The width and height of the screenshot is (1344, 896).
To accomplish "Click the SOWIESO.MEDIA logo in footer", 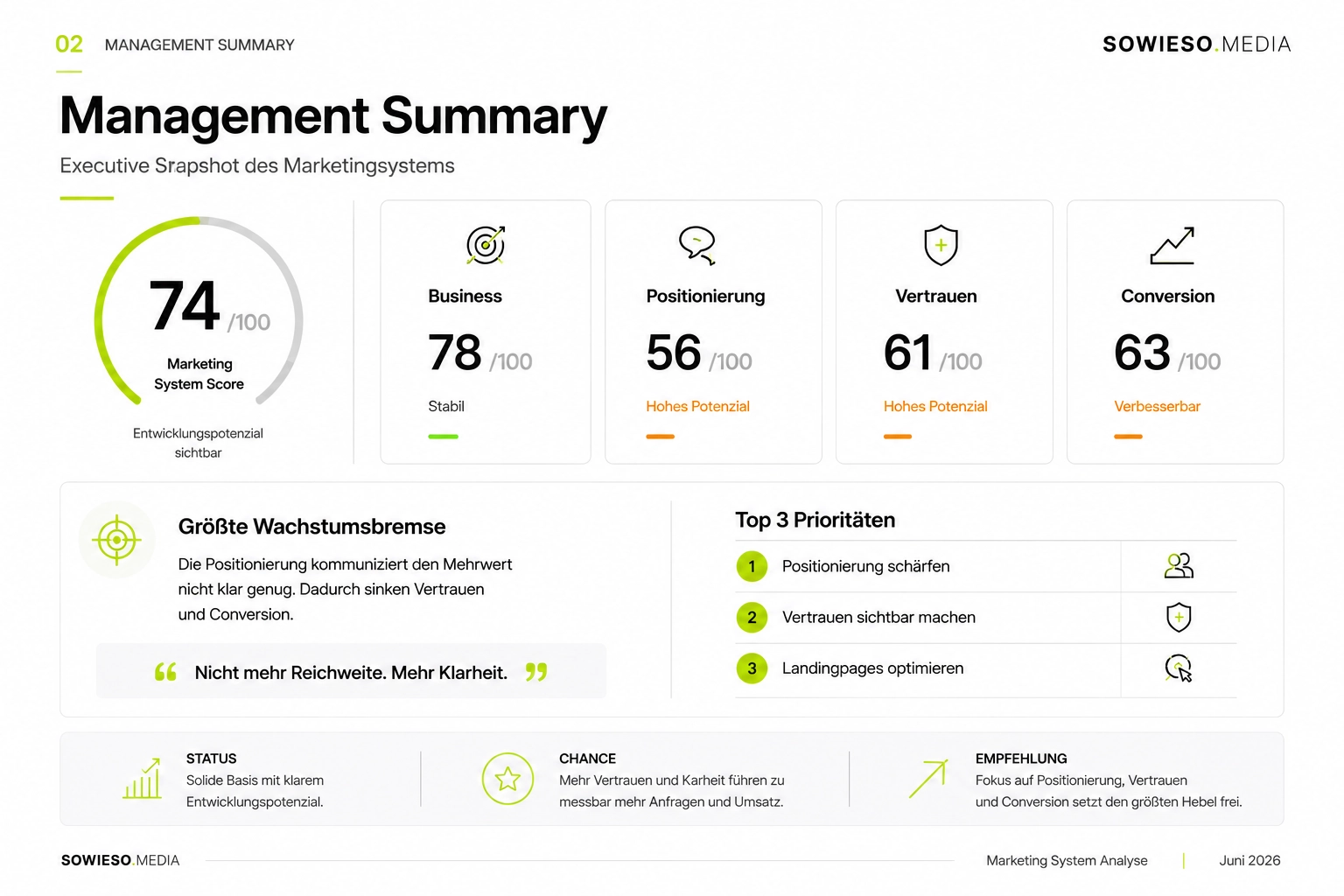I will (120, 860).
